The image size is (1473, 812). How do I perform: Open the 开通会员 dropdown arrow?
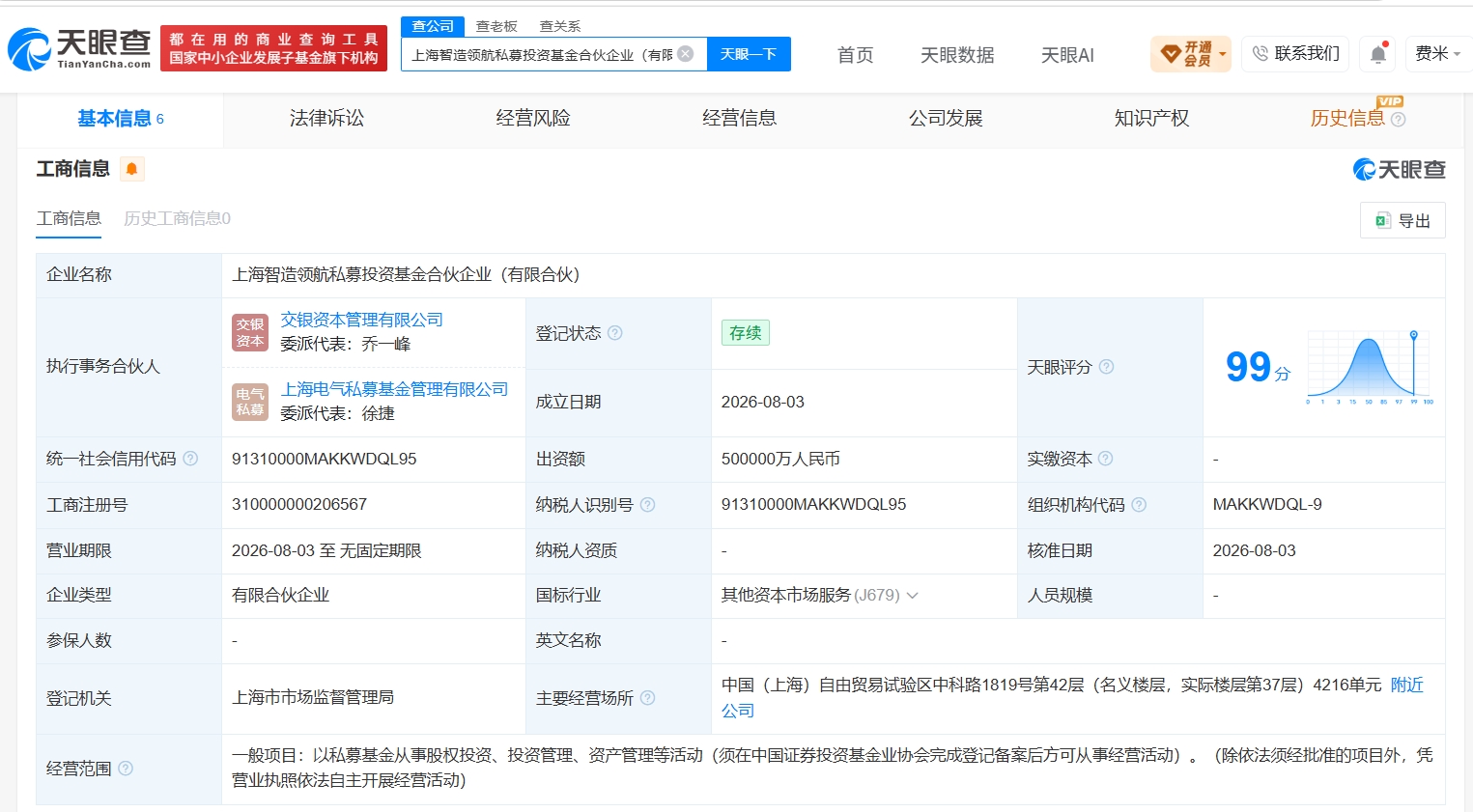1223,54
